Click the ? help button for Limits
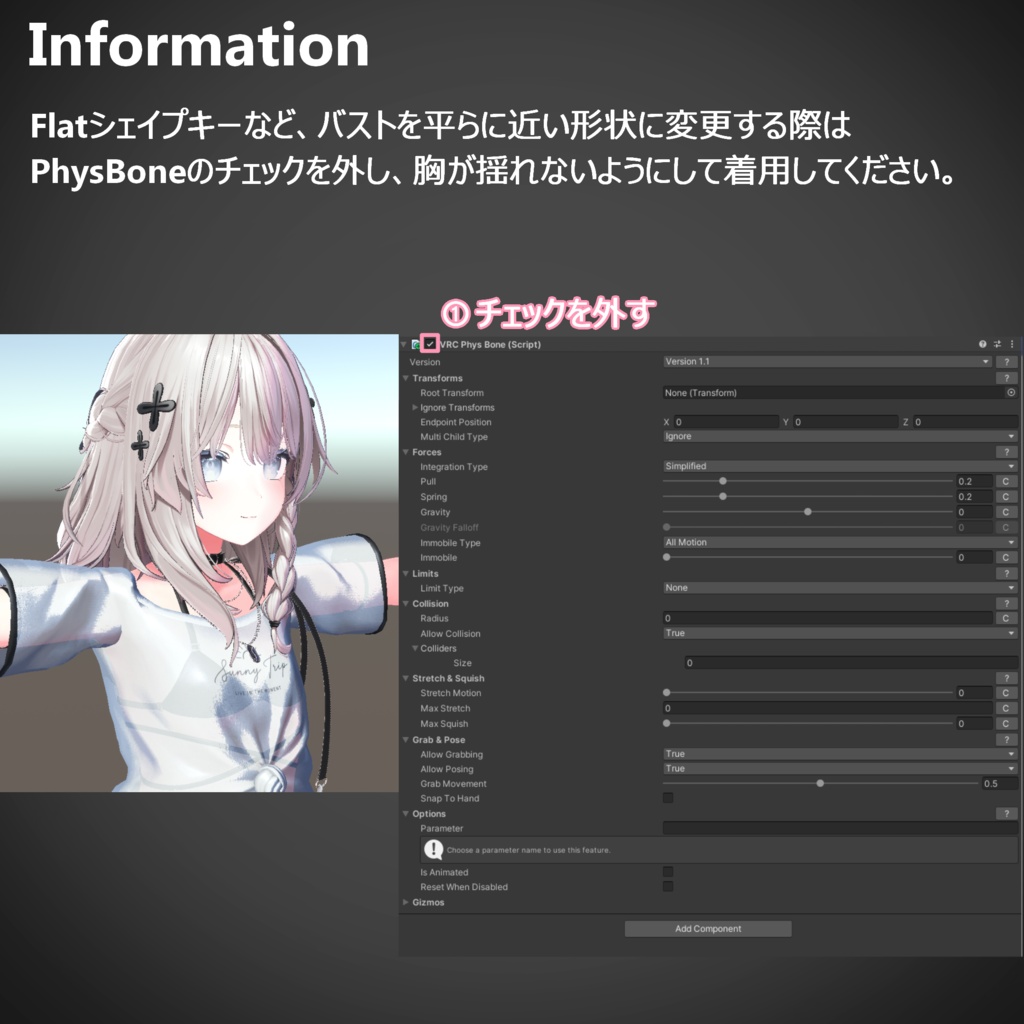Viewport: 1024px width, 1024px height. coord(1006,573)
